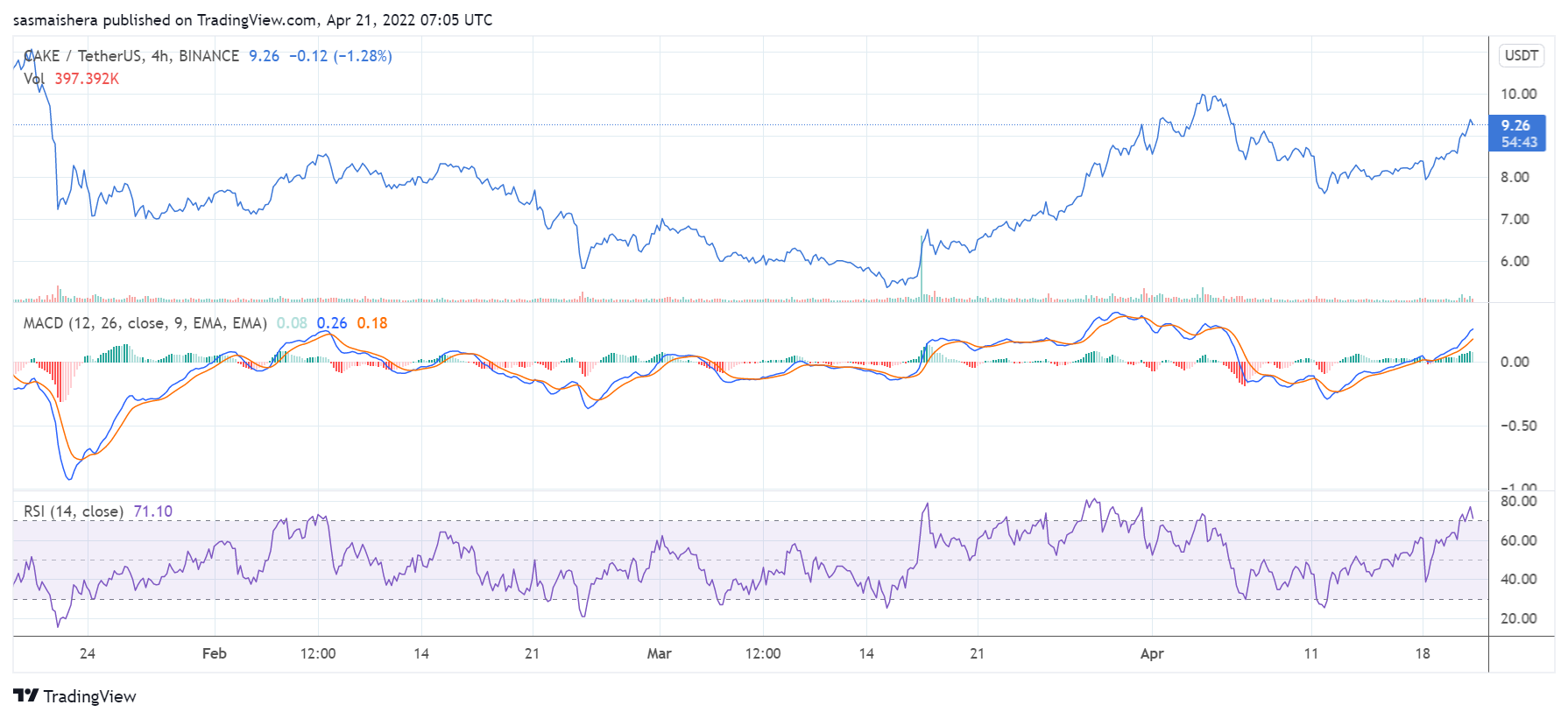Click the 0.00 MACD axis label
The width and height of the screenshot is (1568, 719).
[1515, 362]
